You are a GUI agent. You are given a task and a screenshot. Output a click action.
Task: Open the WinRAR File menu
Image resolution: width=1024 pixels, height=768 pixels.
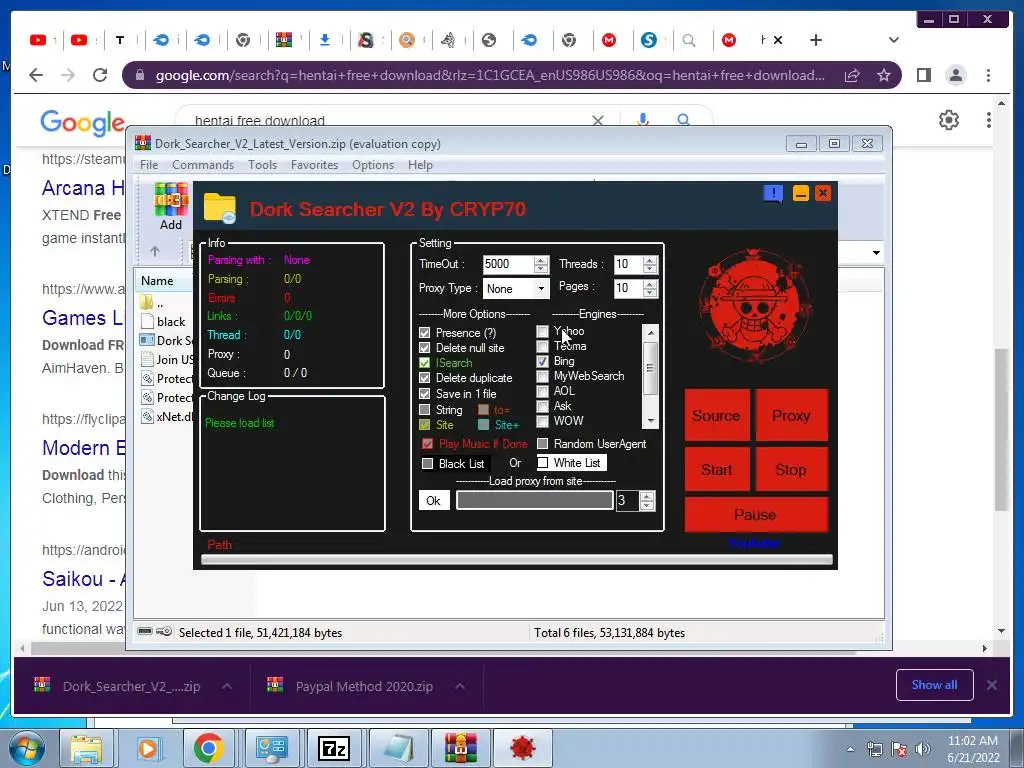point(149,165)
